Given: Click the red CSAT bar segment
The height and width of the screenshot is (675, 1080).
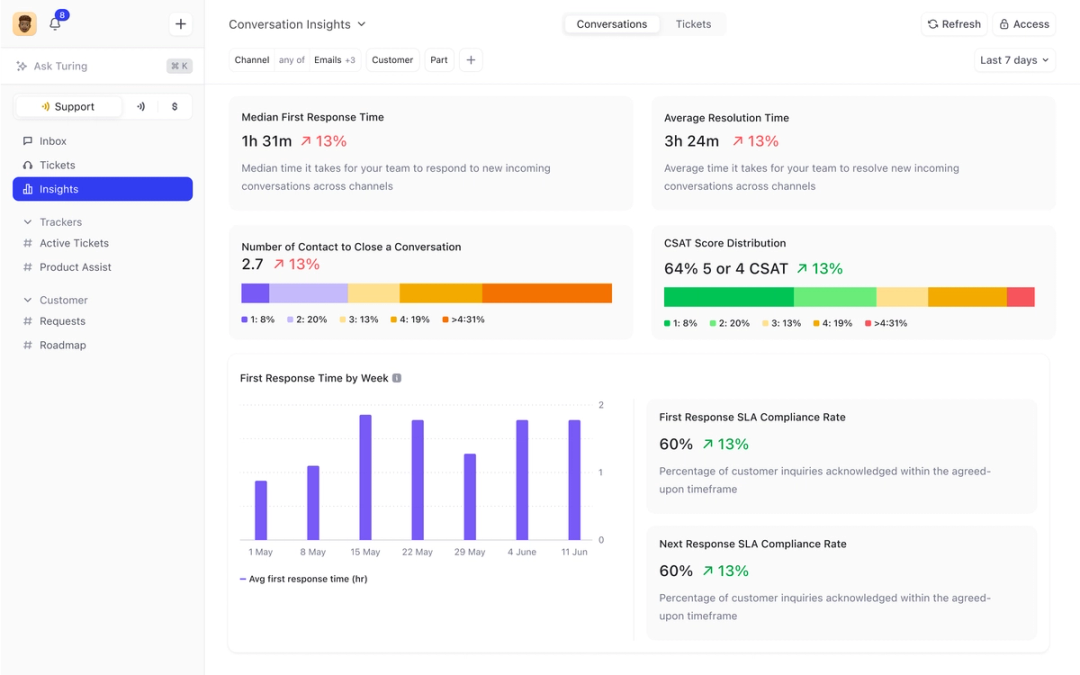Looking at the screenshot, I should click(x=1021, y=297).
